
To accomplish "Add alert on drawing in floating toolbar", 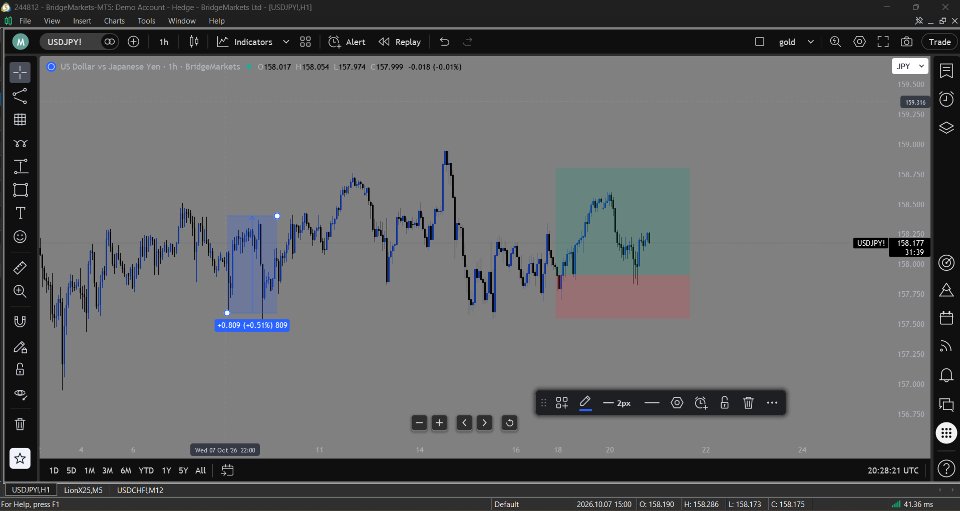I will click(700, 403).
